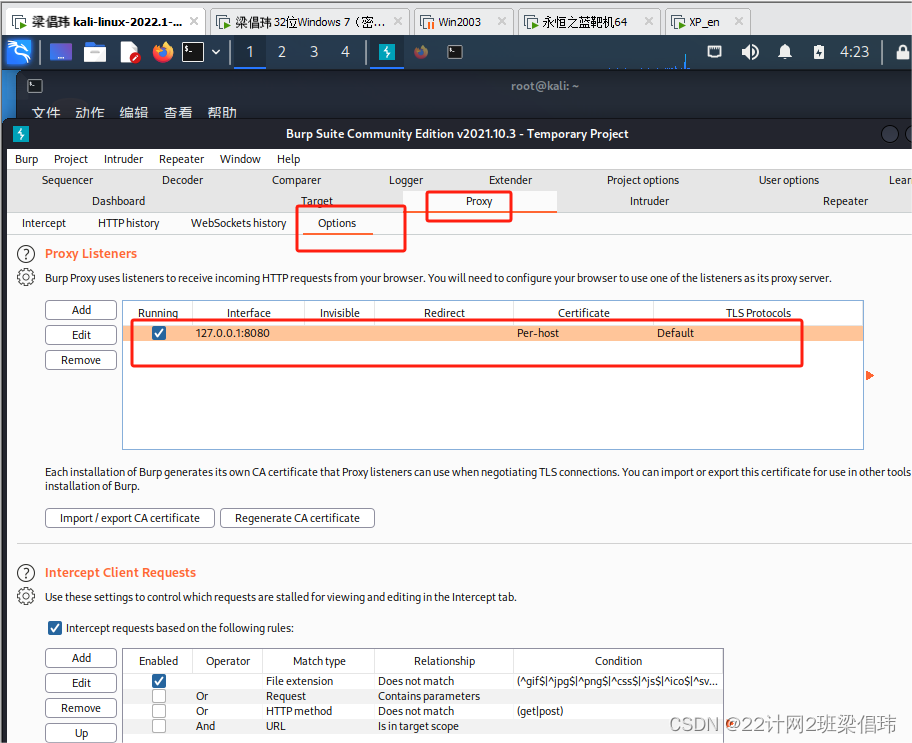This screenshot has width=912, height=743.
Task: Open the Burp menu
Action: coord(27,159)
